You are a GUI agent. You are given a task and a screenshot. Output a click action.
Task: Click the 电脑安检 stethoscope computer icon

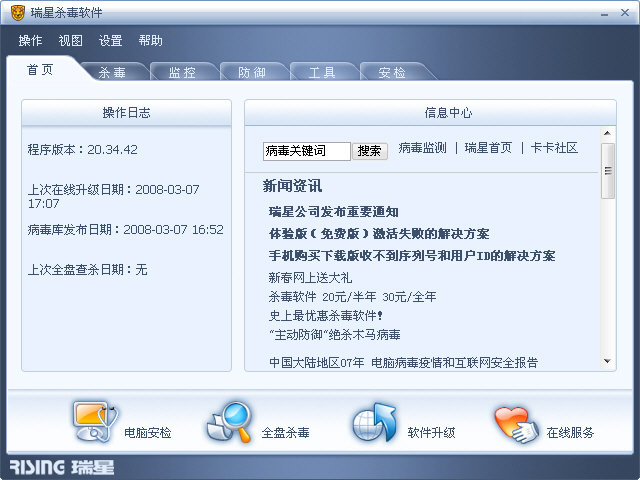coord(95,422)
